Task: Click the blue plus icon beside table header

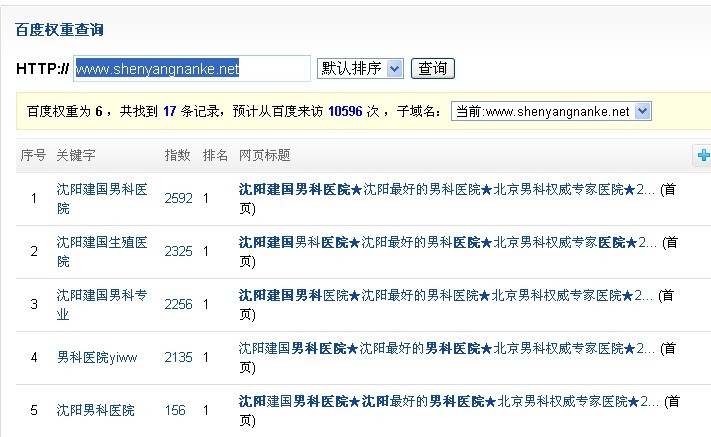Action: click(703, 155)
